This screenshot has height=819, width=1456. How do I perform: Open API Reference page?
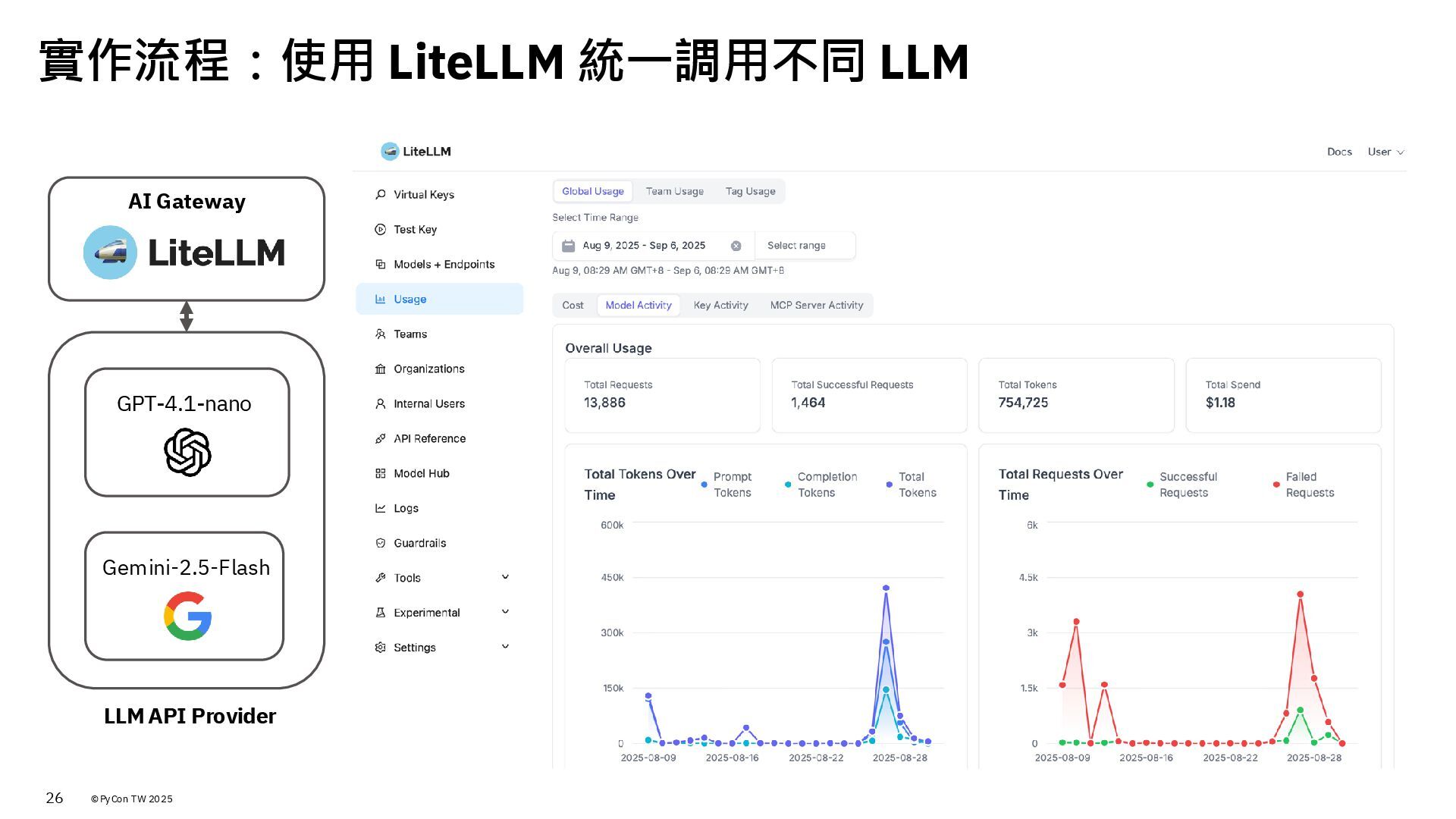(x=440, y=439)
